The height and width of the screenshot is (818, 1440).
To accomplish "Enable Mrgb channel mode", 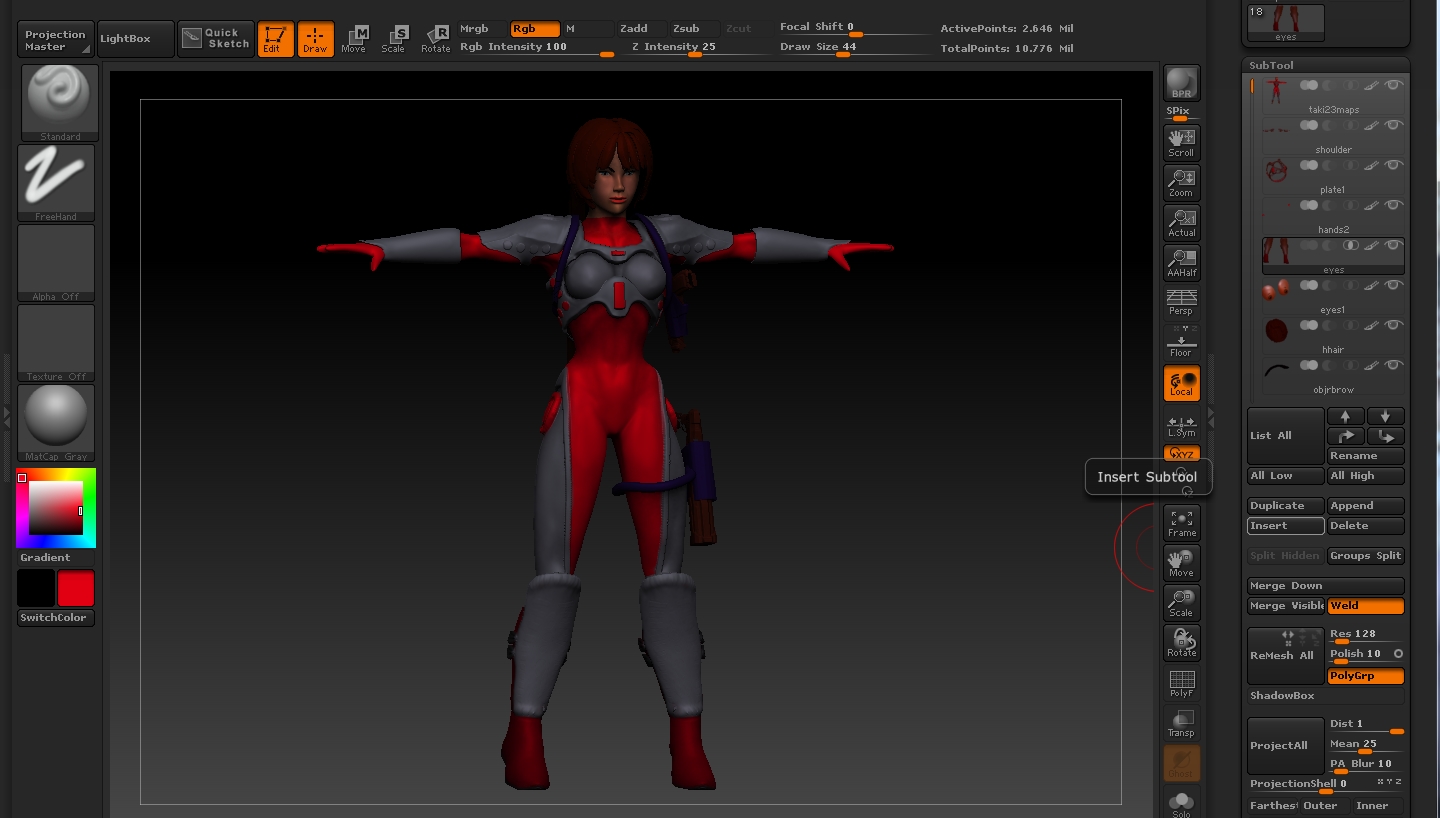I will (482, 29).
